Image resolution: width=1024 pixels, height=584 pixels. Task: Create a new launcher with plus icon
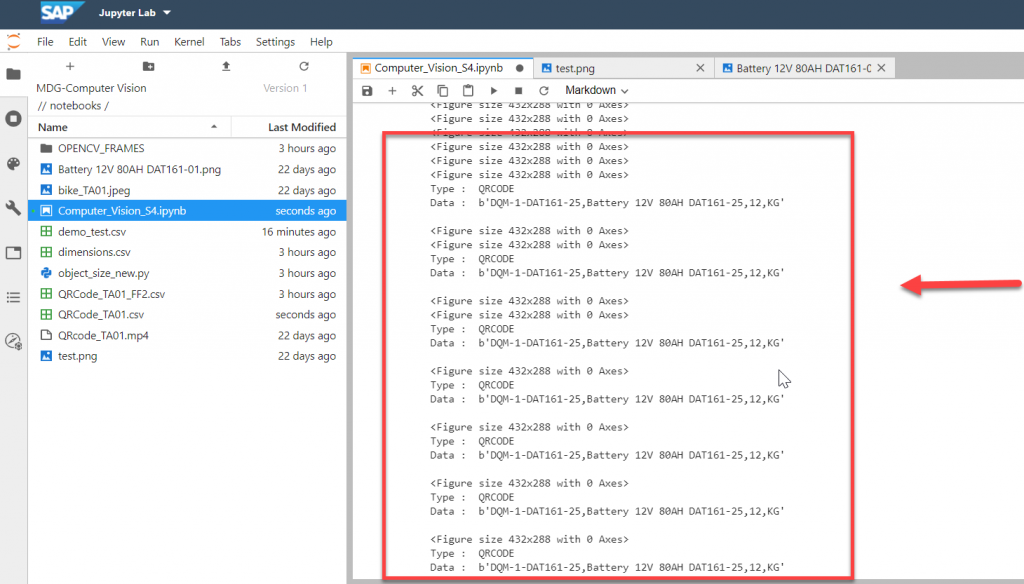tap(70, 66)
